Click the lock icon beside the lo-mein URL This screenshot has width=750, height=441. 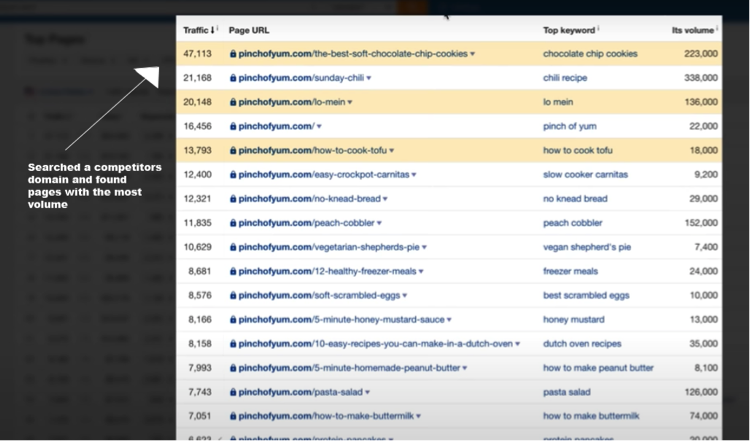(233, 102)
